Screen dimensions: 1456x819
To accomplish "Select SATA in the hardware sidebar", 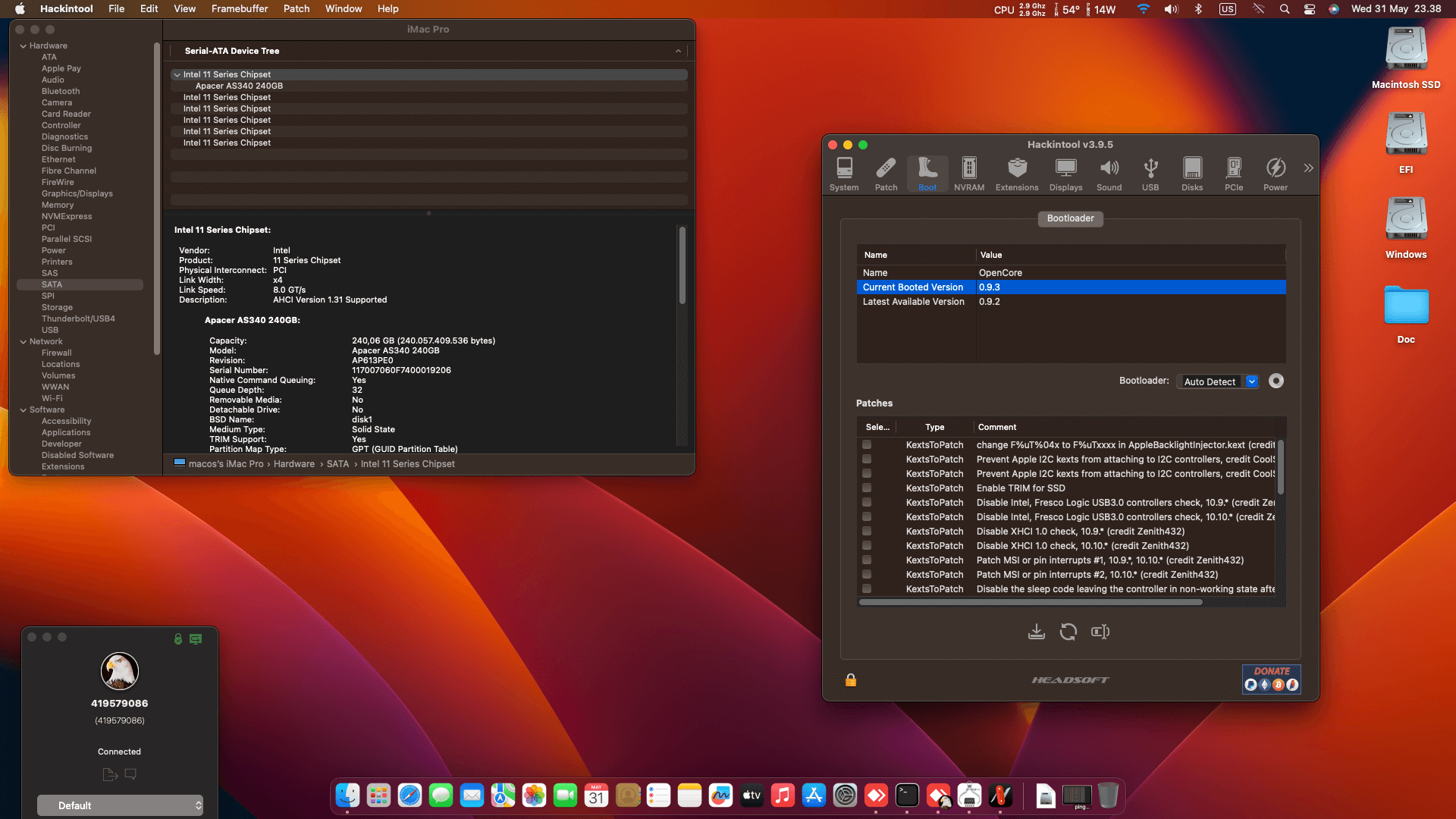I will [51, 284].
